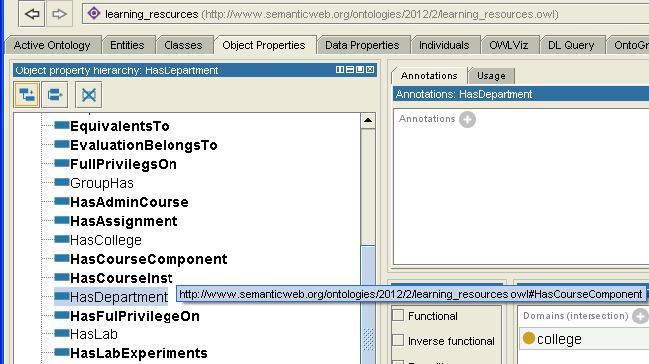This screenshot has width=649, height=364.
Task: Add annotation with plus icon
Action: (467, 120)
